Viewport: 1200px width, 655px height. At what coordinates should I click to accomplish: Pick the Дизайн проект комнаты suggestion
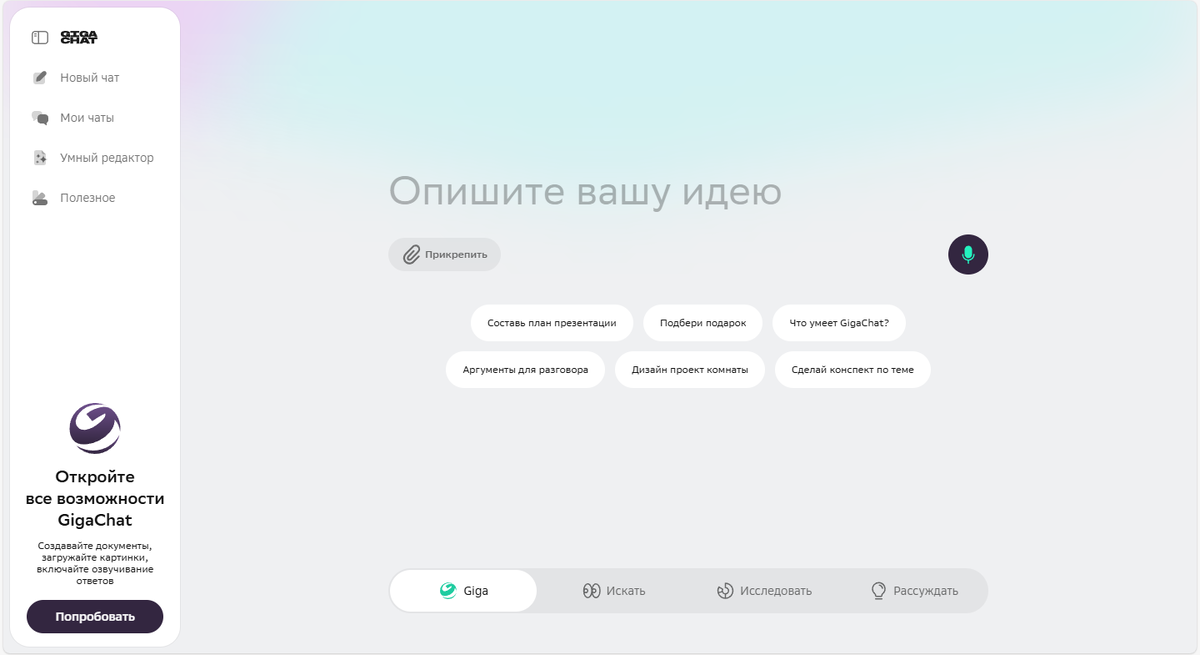tap(690, 369)
